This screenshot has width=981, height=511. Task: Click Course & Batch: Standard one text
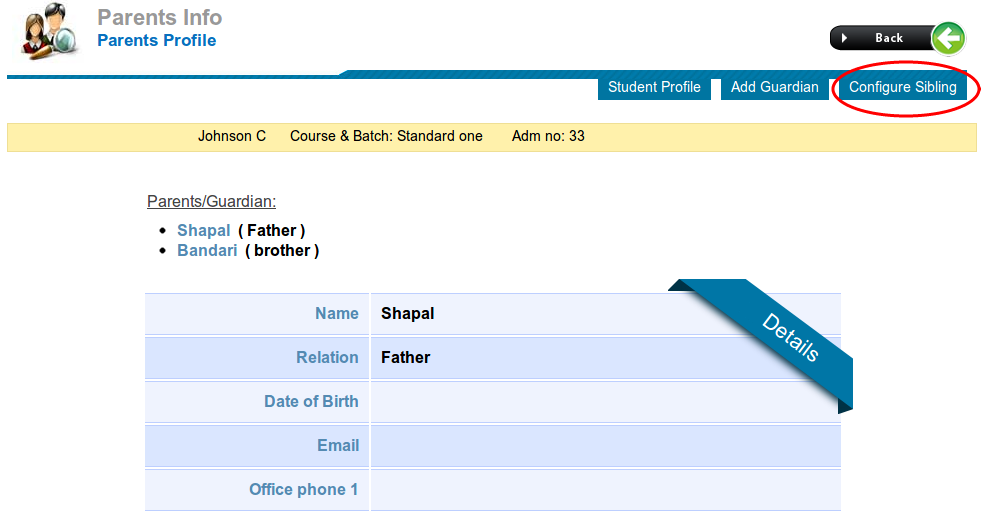[x=386, y=136]
